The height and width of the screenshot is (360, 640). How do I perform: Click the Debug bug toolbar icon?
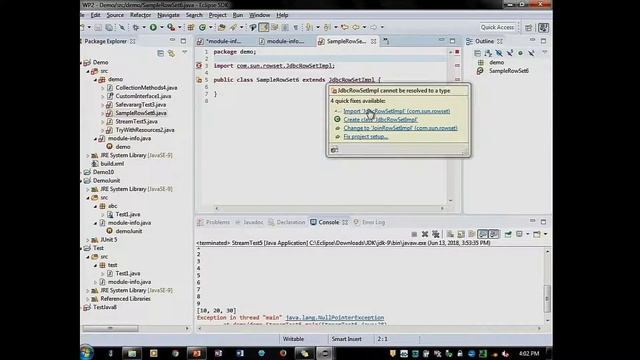tap(136, 27)
